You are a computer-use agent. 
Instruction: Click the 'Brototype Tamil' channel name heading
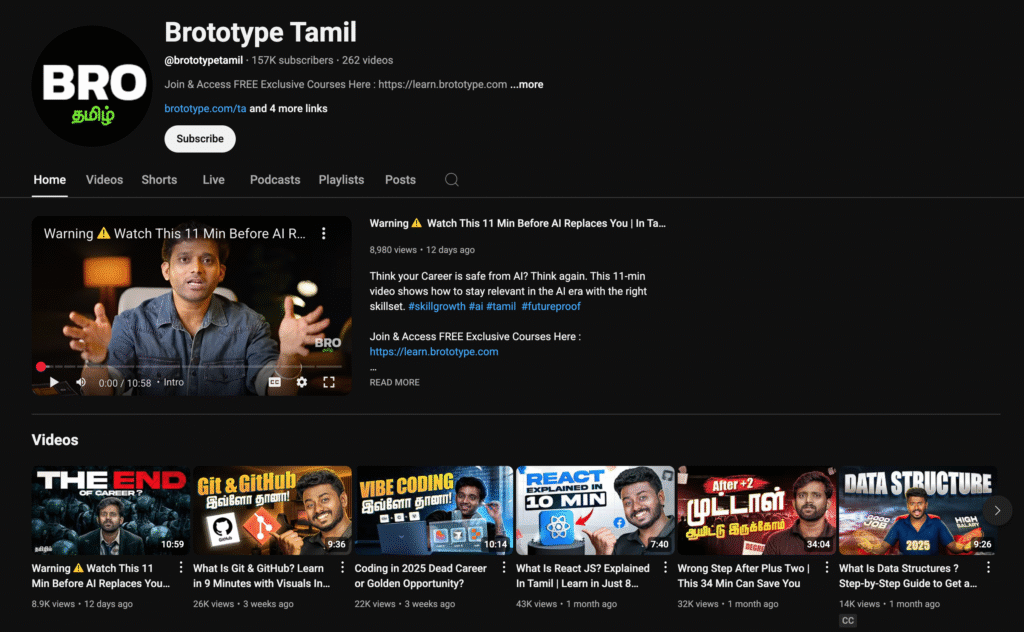(x=261, y=32)
